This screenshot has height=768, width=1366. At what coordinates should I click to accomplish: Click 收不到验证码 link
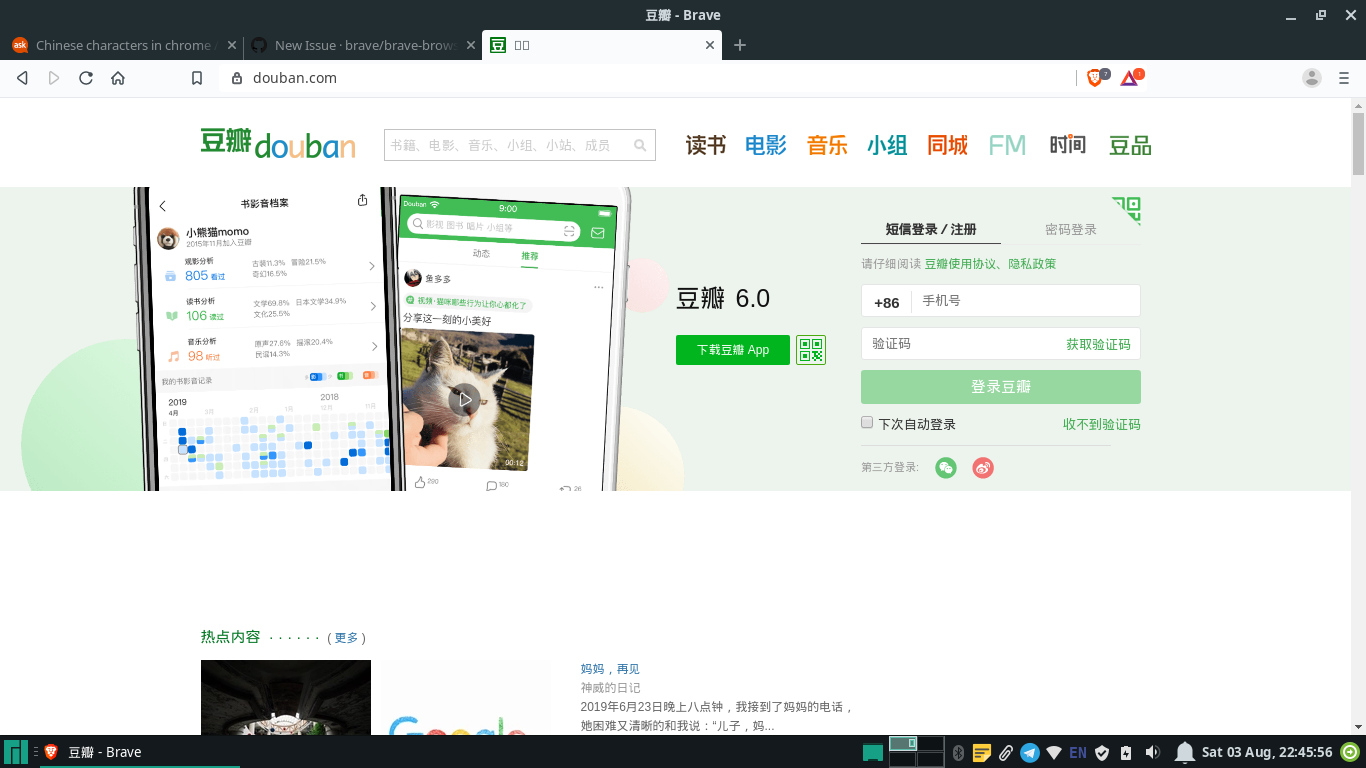(x=1102, y=424)
